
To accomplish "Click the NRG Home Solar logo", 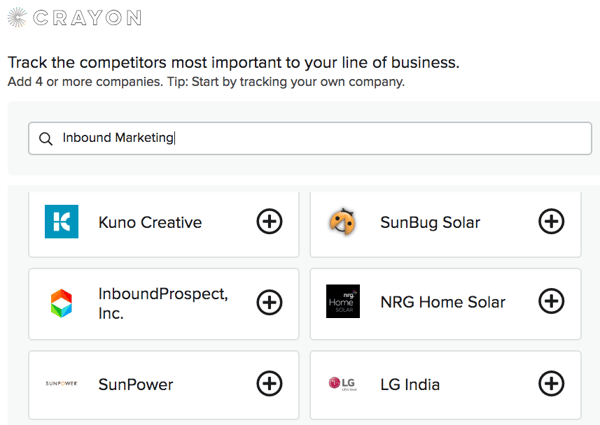I will tap(343, 301).
